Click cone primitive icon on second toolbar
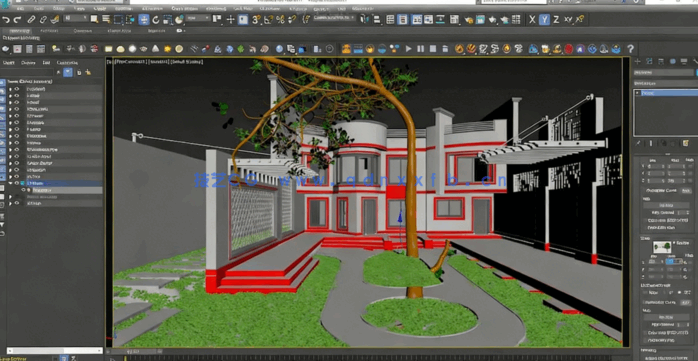 pos(155,49)
